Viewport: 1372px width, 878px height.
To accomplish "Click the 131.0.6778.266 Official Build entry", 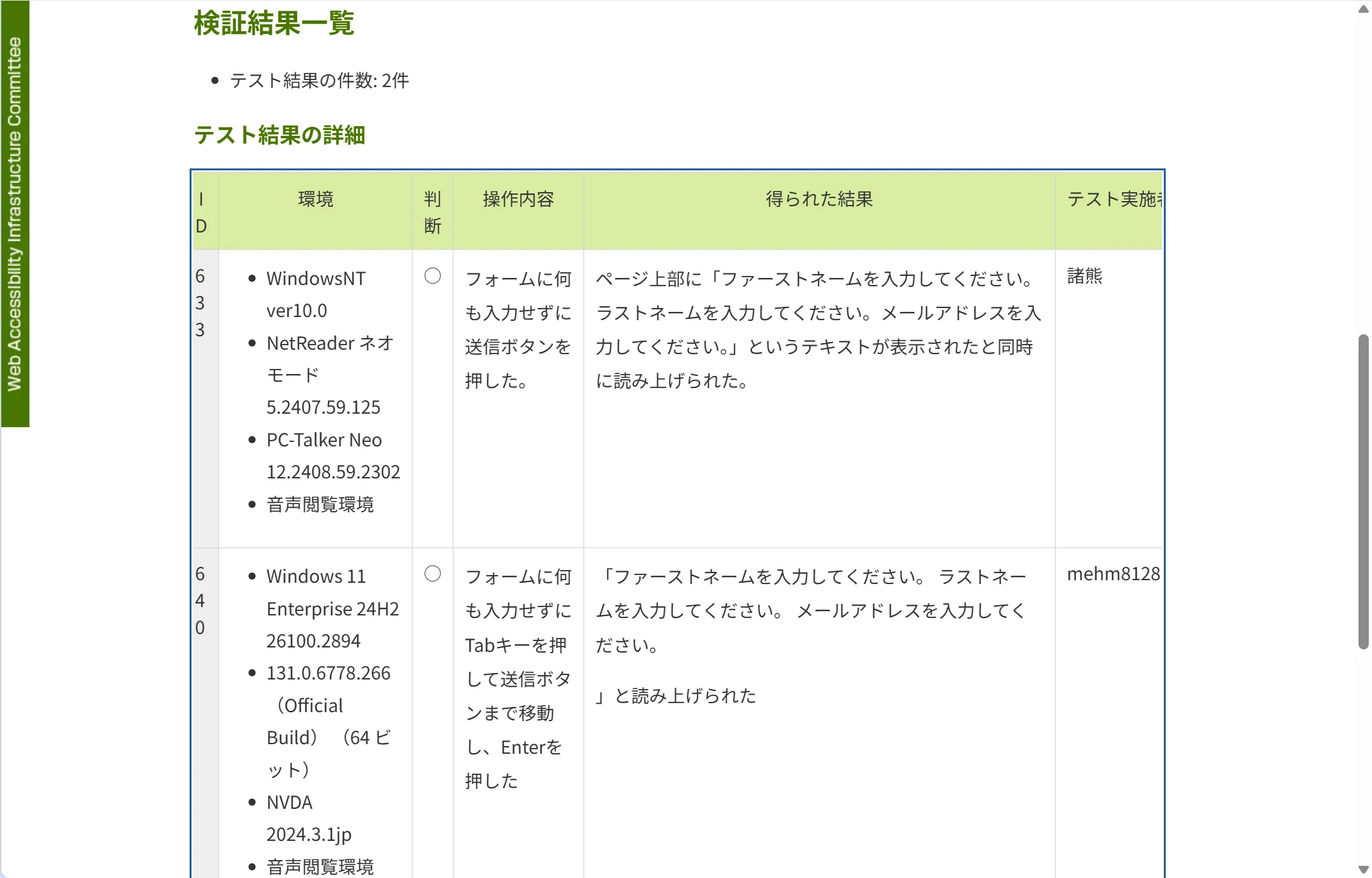I will tap(329, 721).
